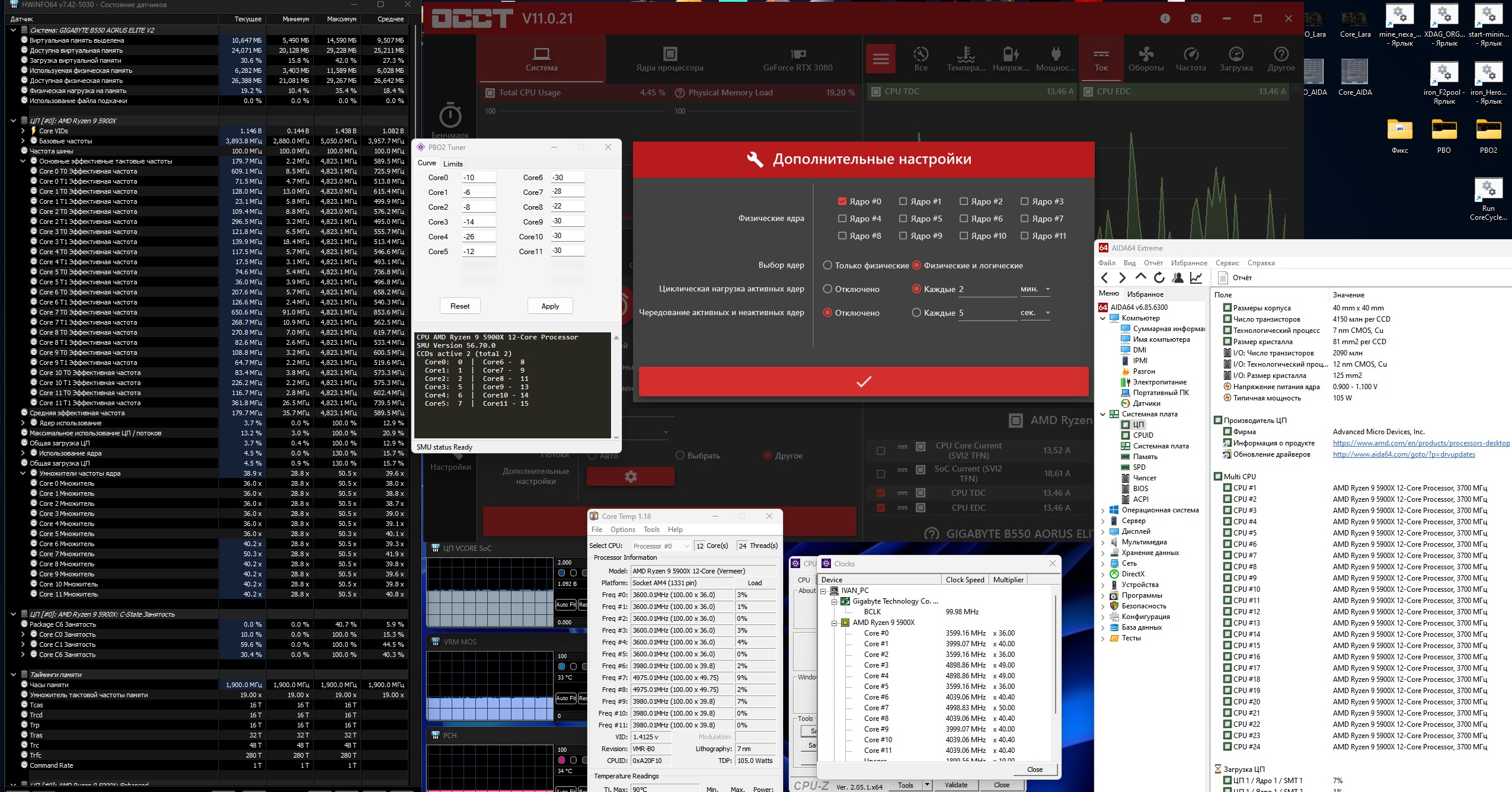
Task: Open AIDA64 graph chart toolbar icon
Action: click(1197, 277)
